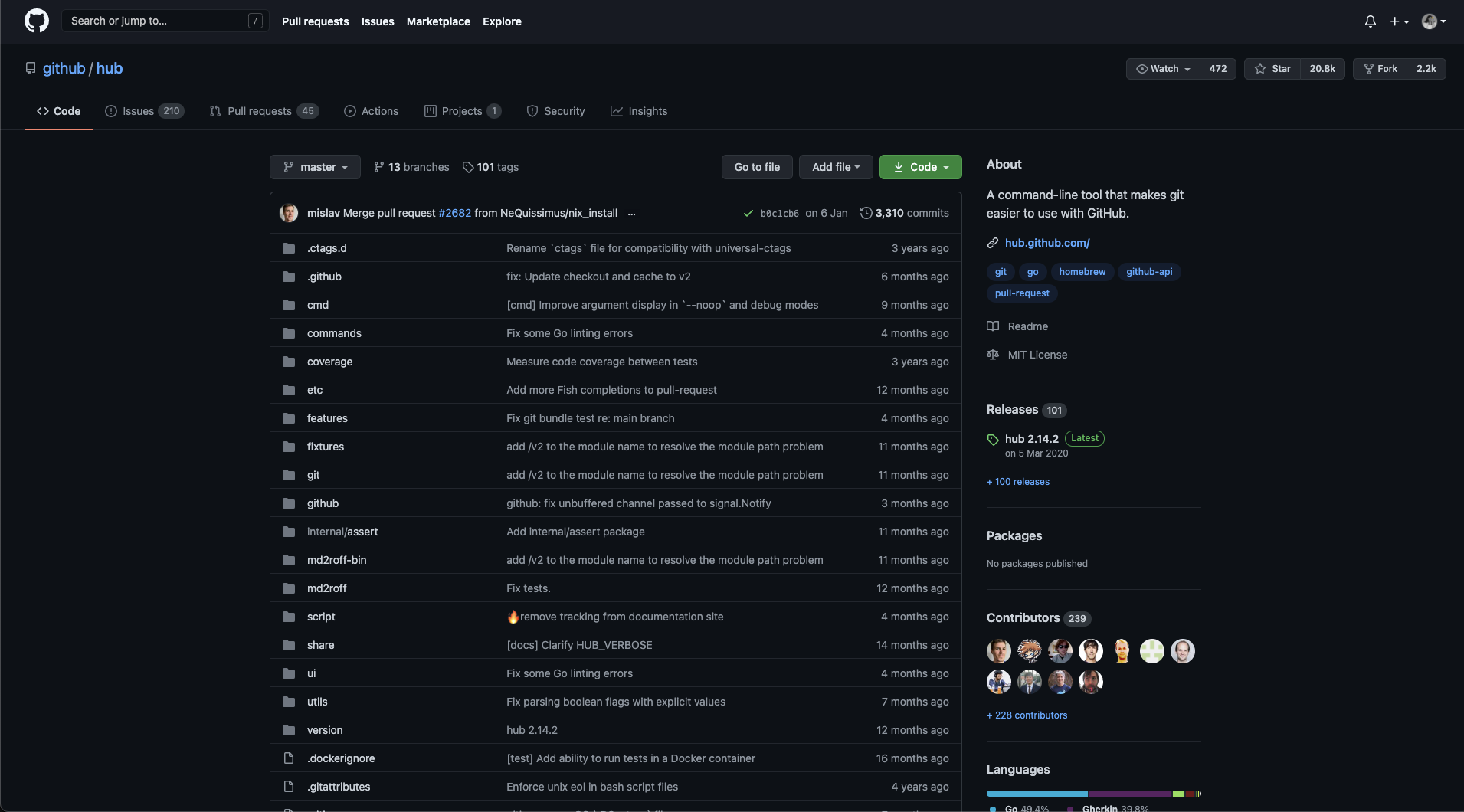Open the plus create-new menu
1464x812 pixels.
point(1399,21)
